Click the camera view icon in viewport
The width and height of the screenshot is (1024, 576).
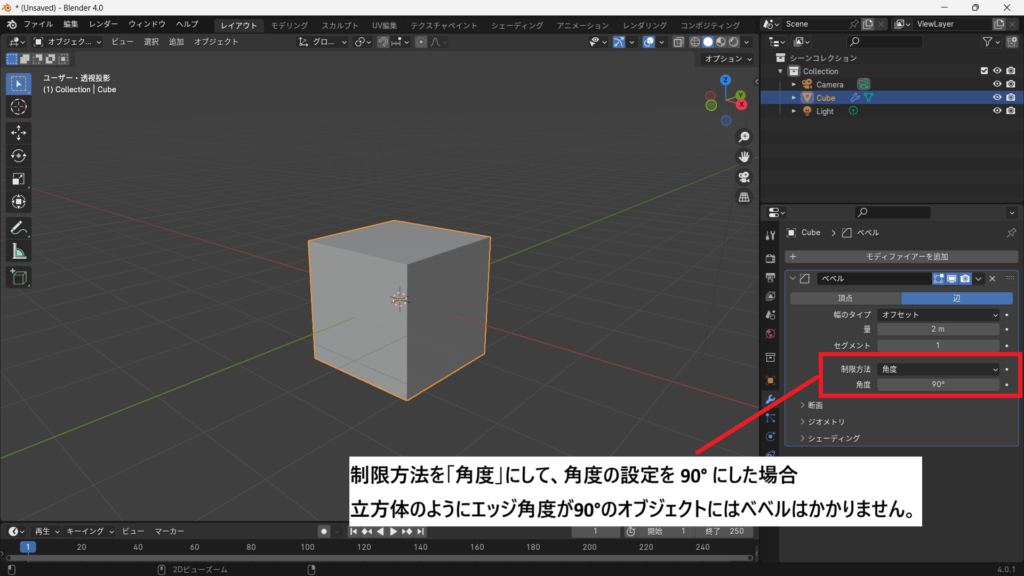pyautogui.click(x=744, y=177)
